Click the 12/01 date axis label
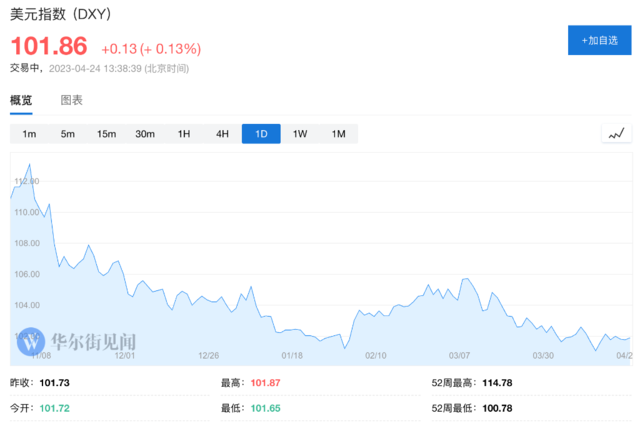The height and width of the screenshot is (423, 640). 125,356
